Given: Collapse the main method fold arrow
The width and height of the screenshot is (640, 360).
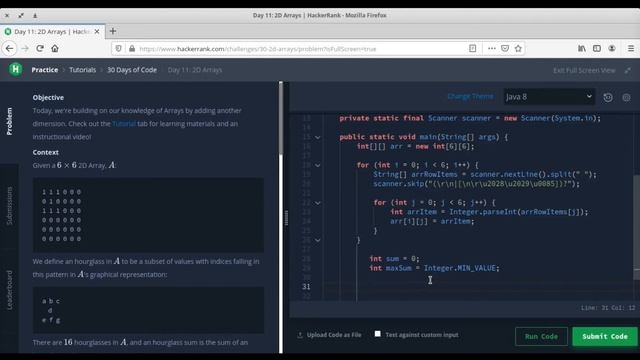Looking at the screenshot, I should 318,137.
